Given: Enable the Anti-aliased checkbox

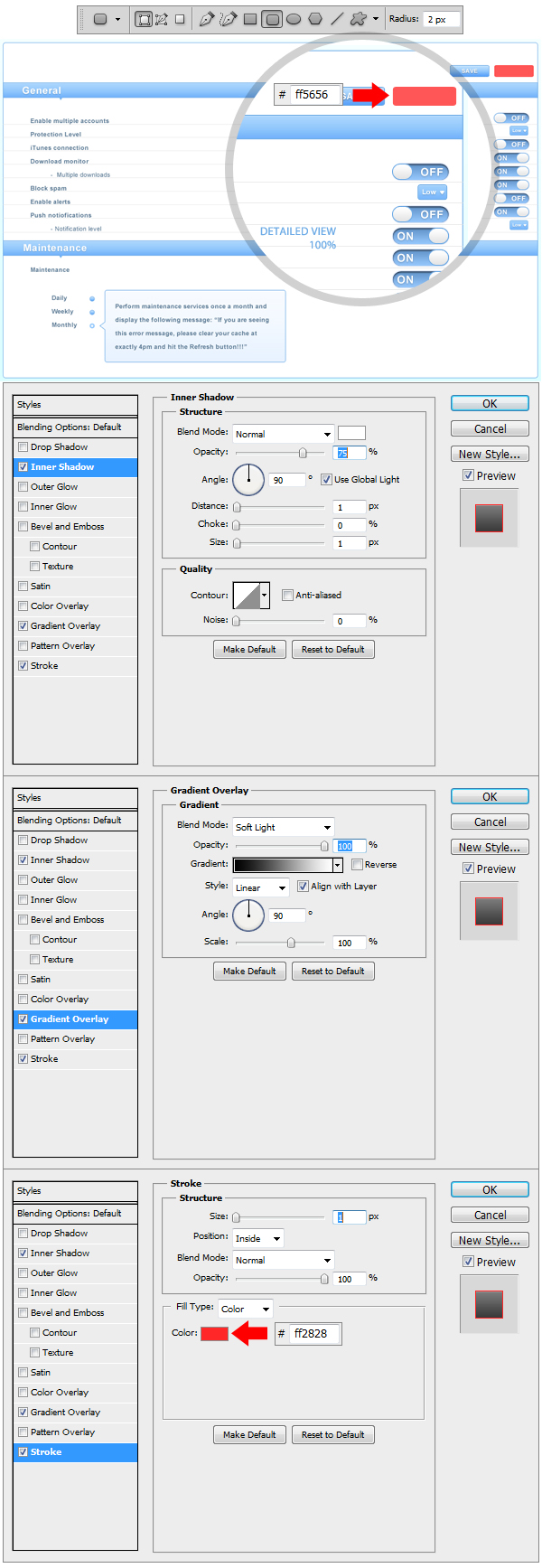Looking at the screenshot, I should tap(287, 595).
